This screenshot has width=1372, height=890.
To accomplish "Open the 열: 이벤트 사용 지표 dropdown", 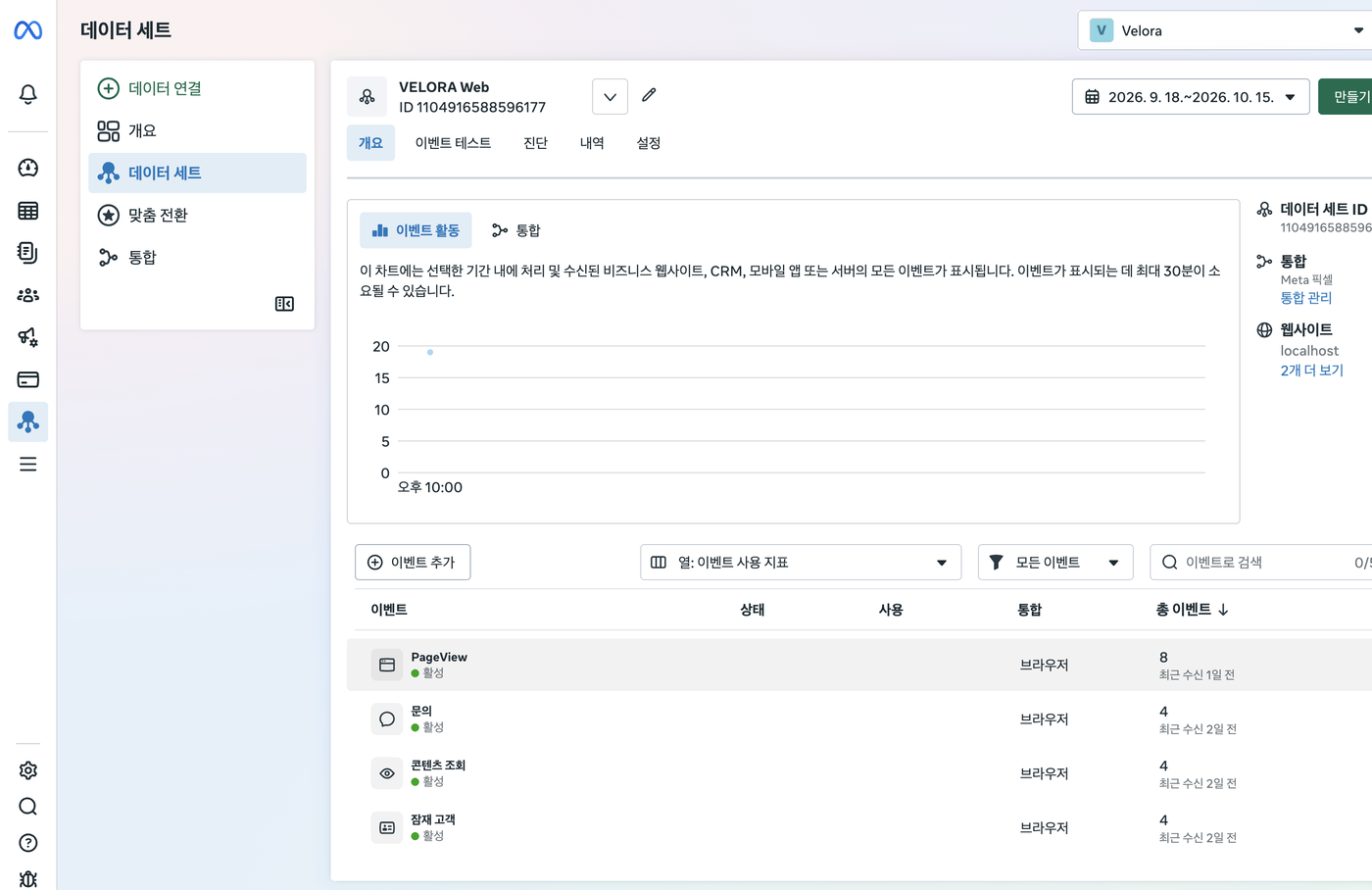I will pyautogui.click(x=801, y=563).
